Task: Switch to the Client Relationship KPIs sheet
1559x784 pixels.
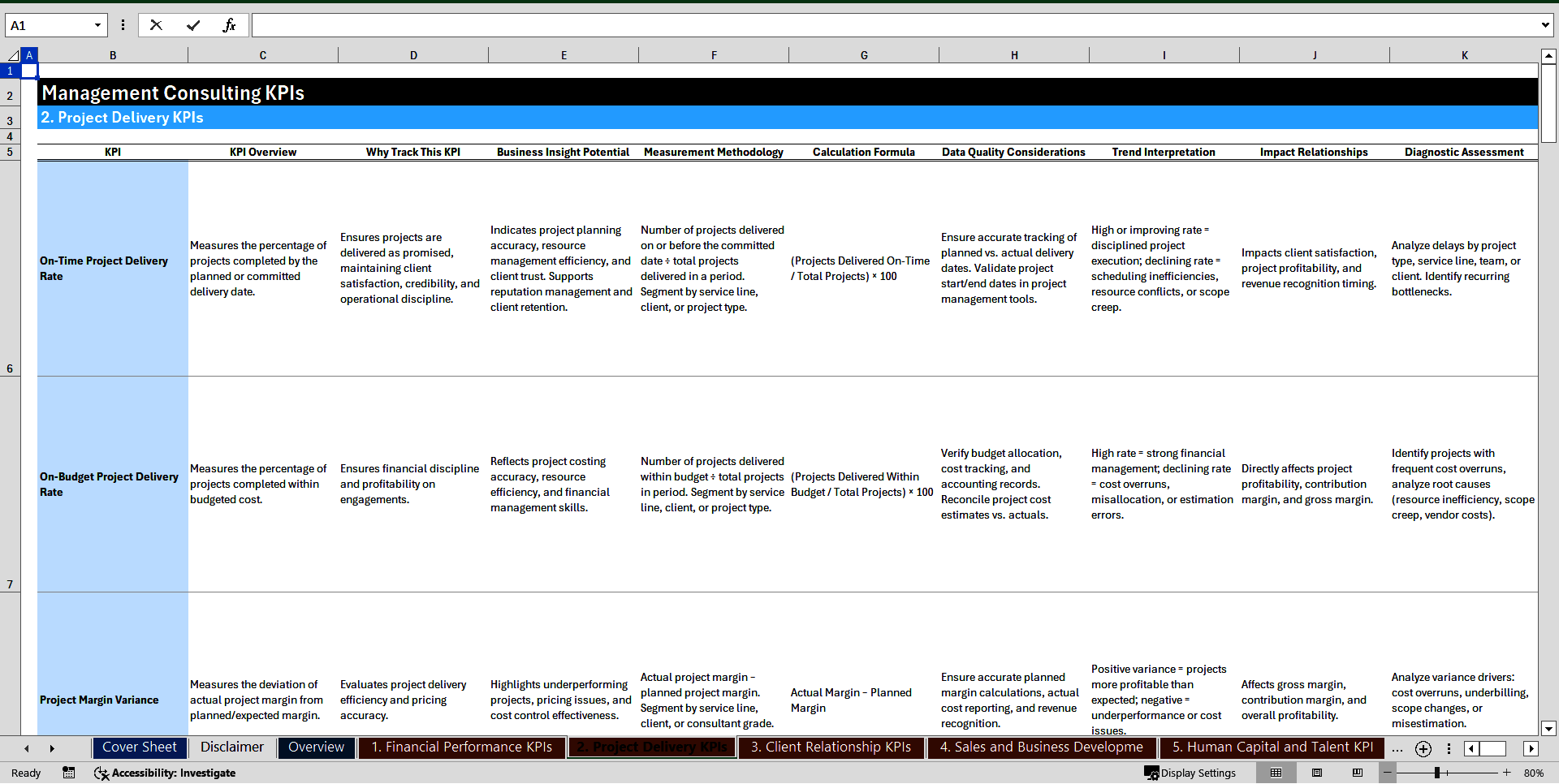Action: [x=830, y=747]
